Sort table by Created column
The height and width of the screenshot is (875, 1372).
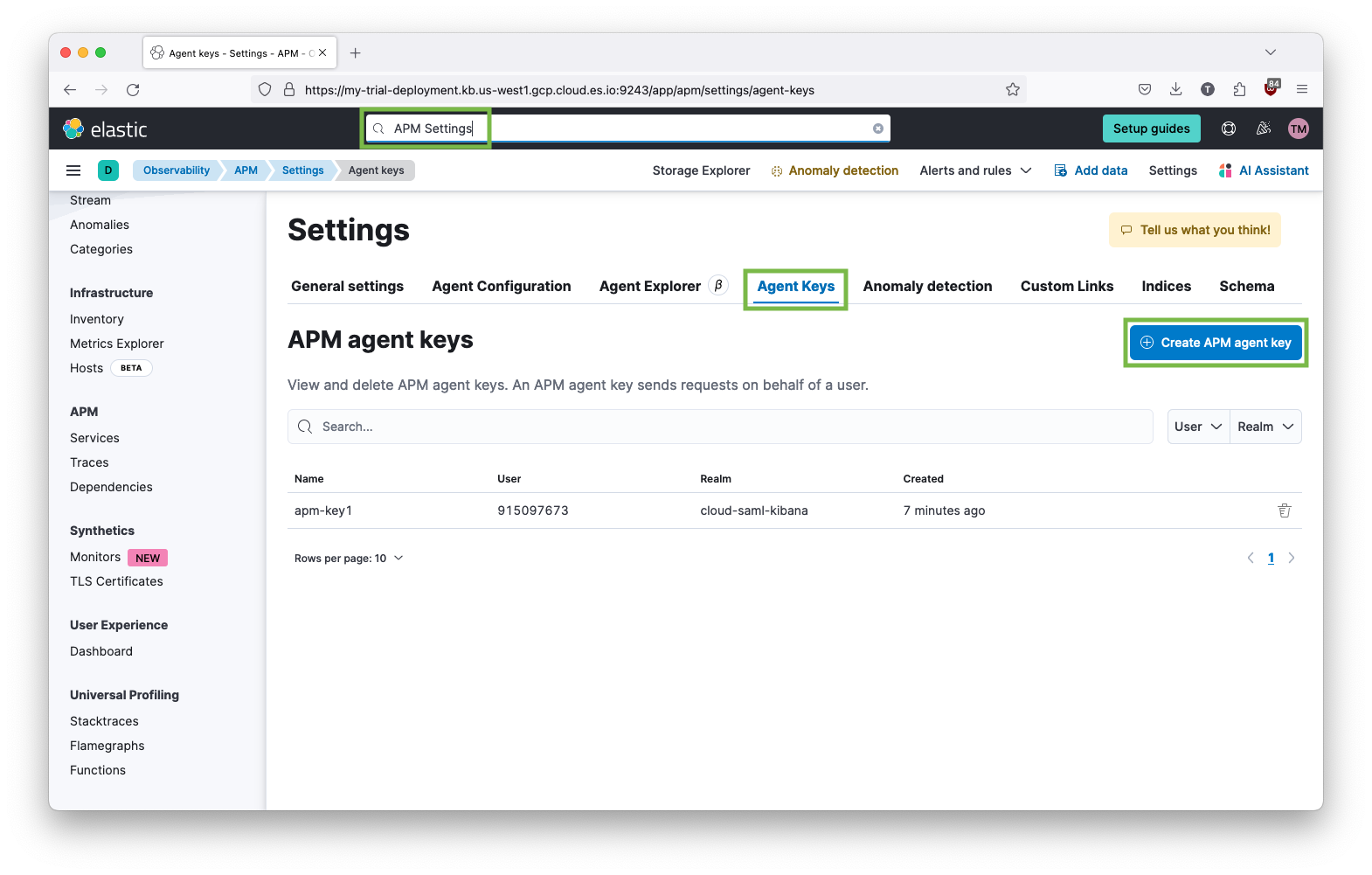click(x=923, y=478)
